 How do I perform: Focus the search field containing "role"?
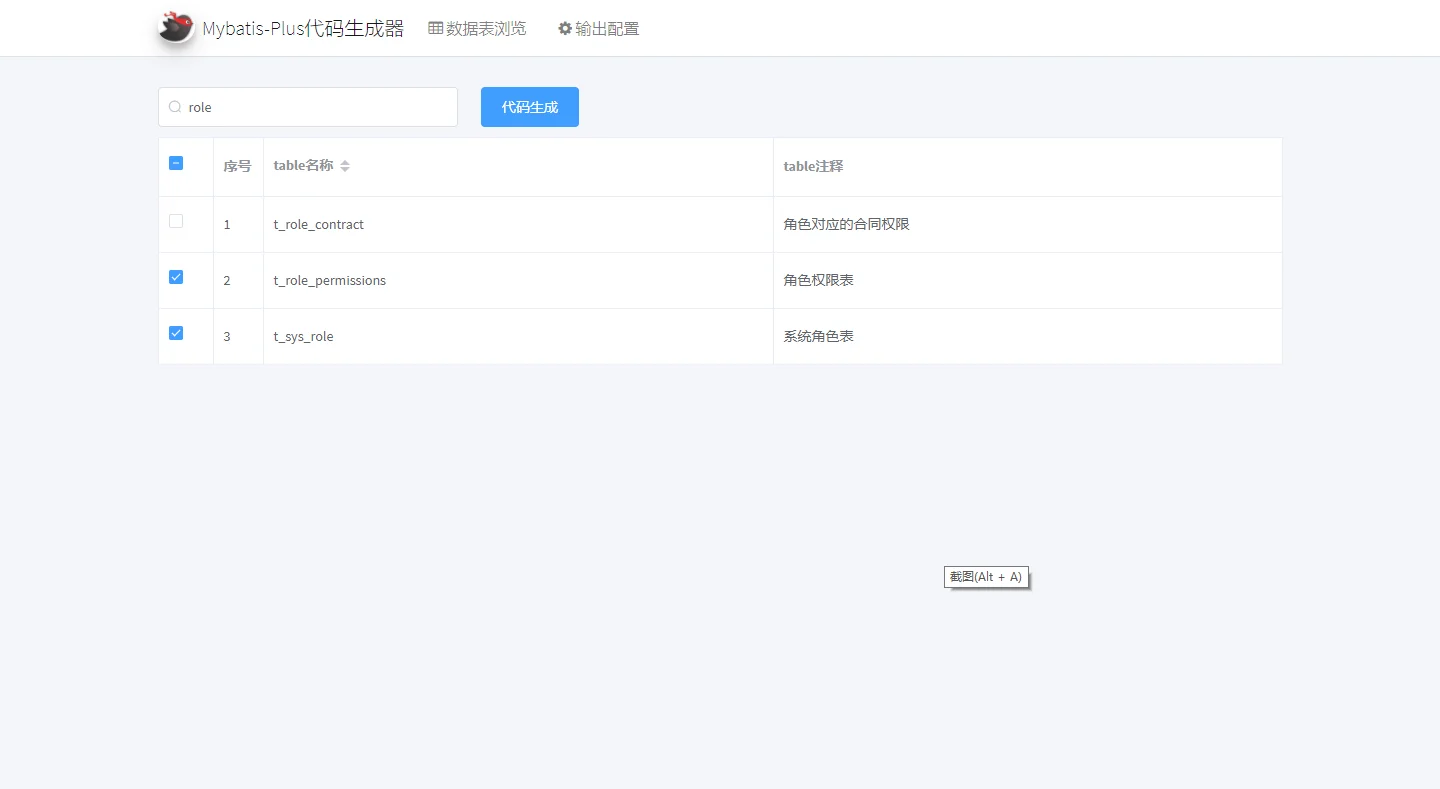point(318,107)
